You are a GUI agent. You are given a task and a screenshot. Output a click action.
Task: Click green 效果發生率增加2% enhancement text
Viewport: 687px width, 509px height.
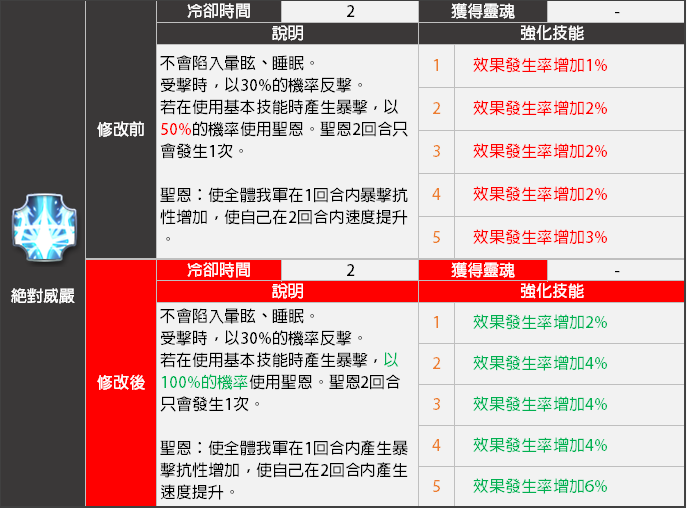pos(539,322)
